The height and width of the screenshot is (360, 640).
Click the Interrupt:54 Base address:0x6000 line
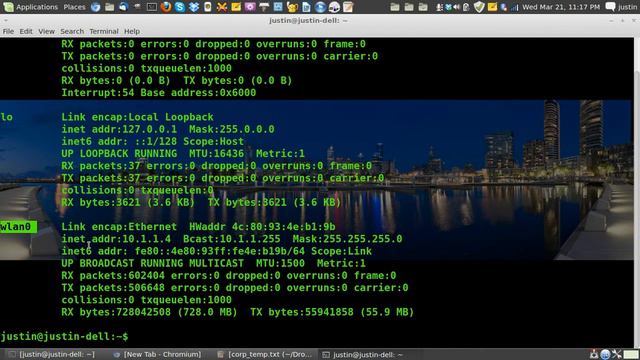[x=158, y=93]
